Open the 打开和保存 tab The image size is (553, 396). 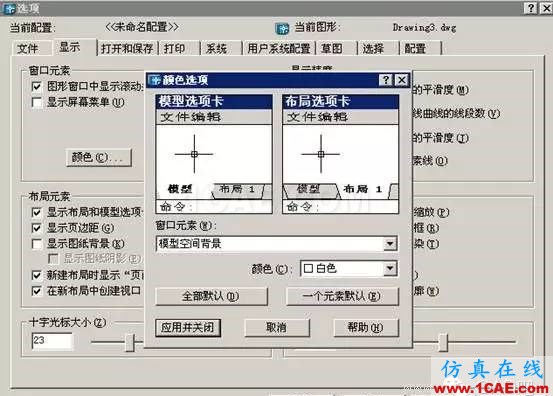(x=127, y=48)
